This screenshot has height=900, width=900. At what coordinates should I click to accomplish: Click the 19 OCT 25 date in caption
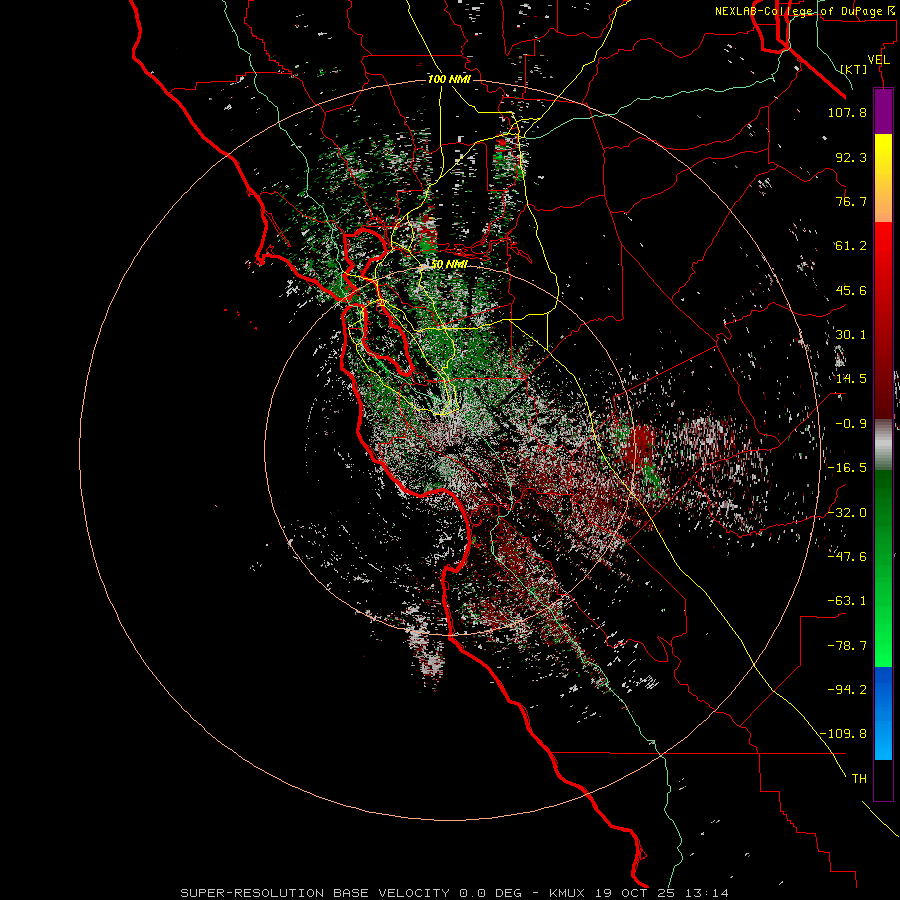point(634,893)
